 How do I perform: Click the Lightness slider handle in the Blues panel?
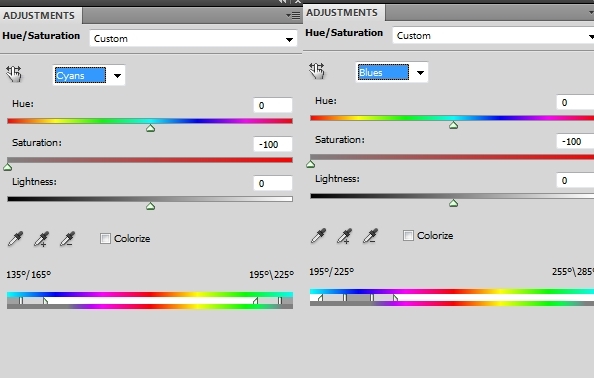pos(453,203)
